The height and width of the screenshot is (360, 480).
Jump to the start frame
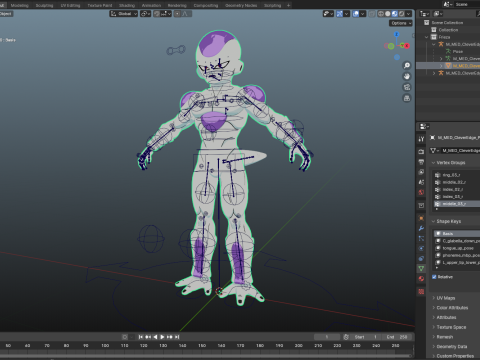tap(141, 337)
